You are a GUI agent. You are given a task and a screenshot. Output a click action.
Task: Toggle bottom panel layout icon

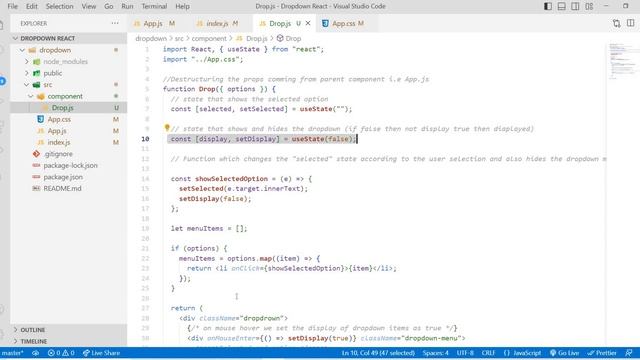click(562, 6)
